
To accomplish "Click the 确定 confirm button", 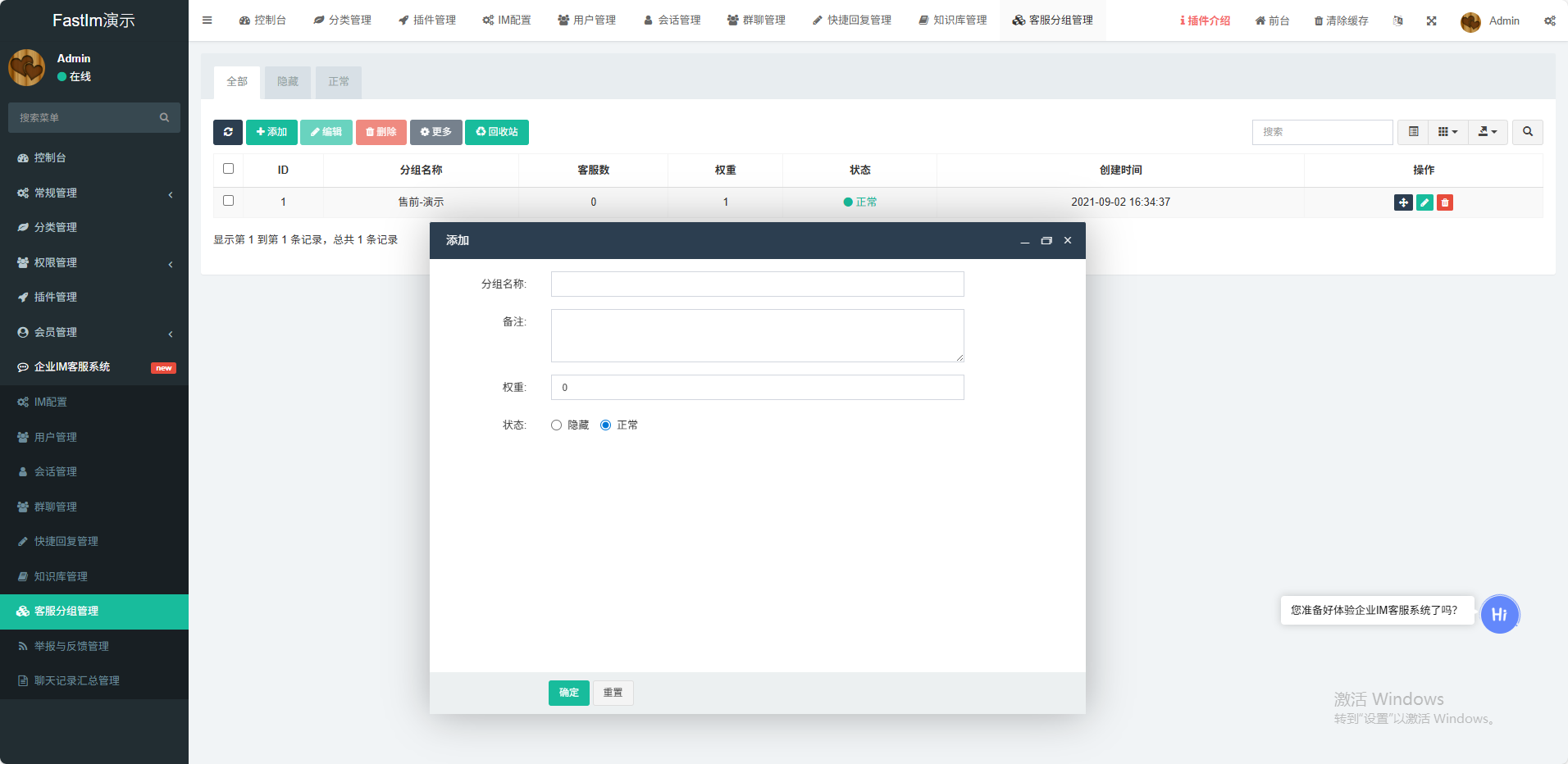I will click(x=568, y=693).
